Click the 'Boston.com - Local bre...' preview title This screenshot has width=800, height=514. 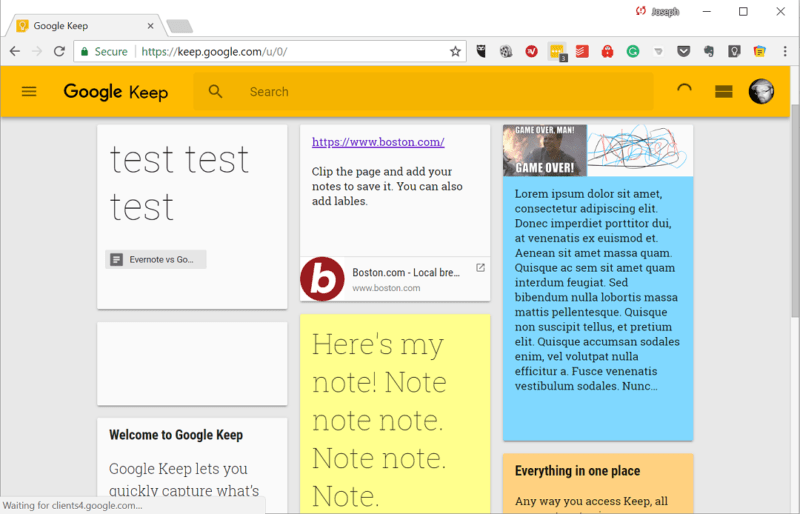coord(406,273)
